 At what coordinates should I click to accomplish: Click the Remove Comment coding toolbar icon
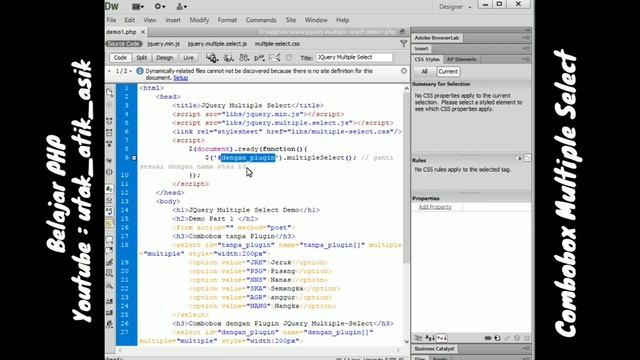coord(109,250)
